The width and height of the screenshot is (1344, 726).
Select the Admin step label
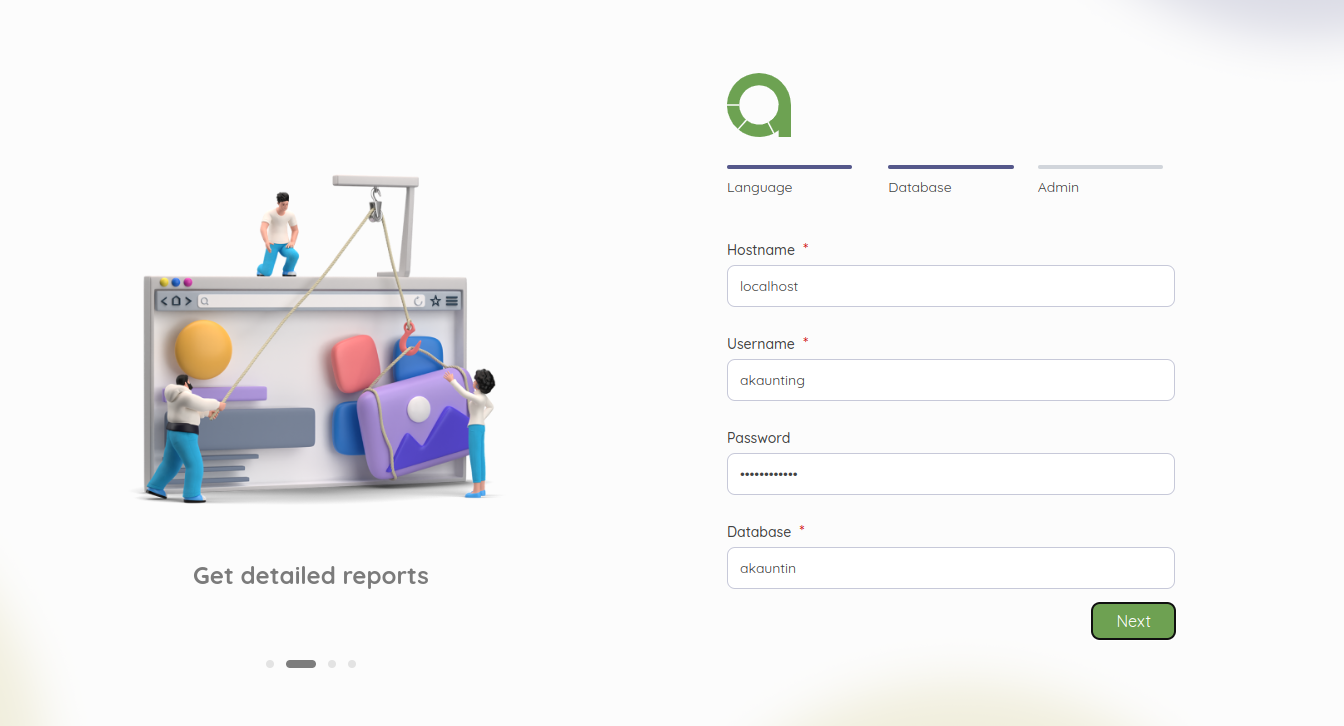(1058, 188)
